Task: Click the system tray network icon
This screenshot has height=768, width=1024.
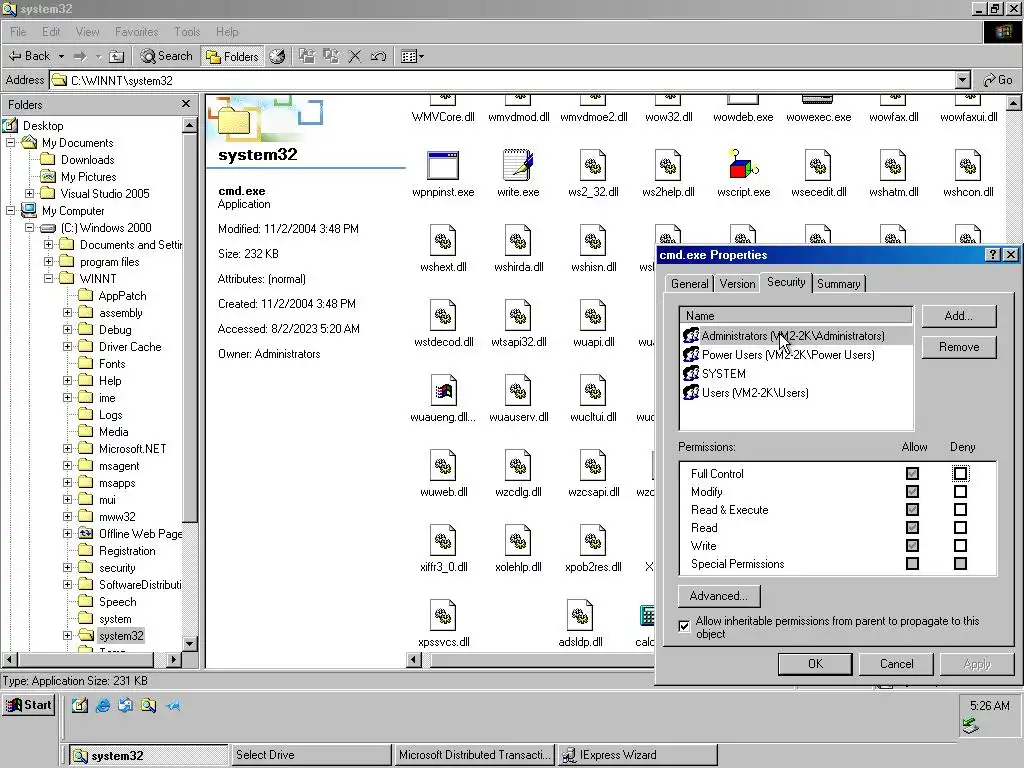Action: click(x=970, y=726)
